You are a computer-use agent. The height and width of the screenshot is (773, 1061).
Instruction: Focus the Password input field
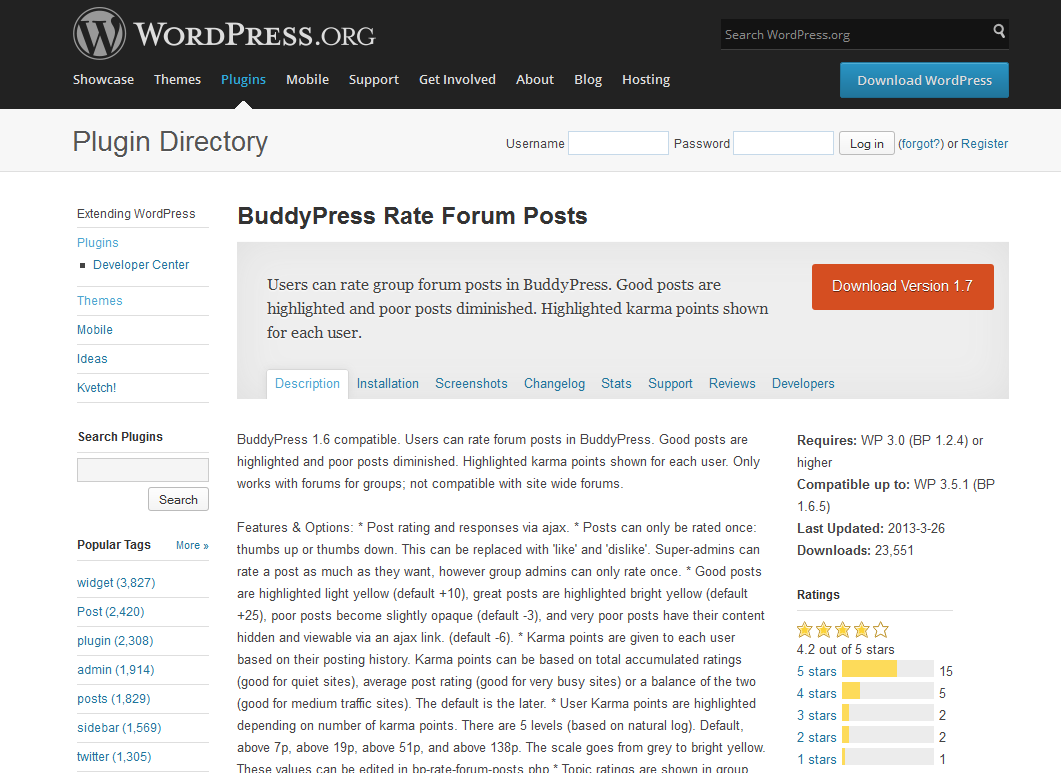click(x=784, y=143)
